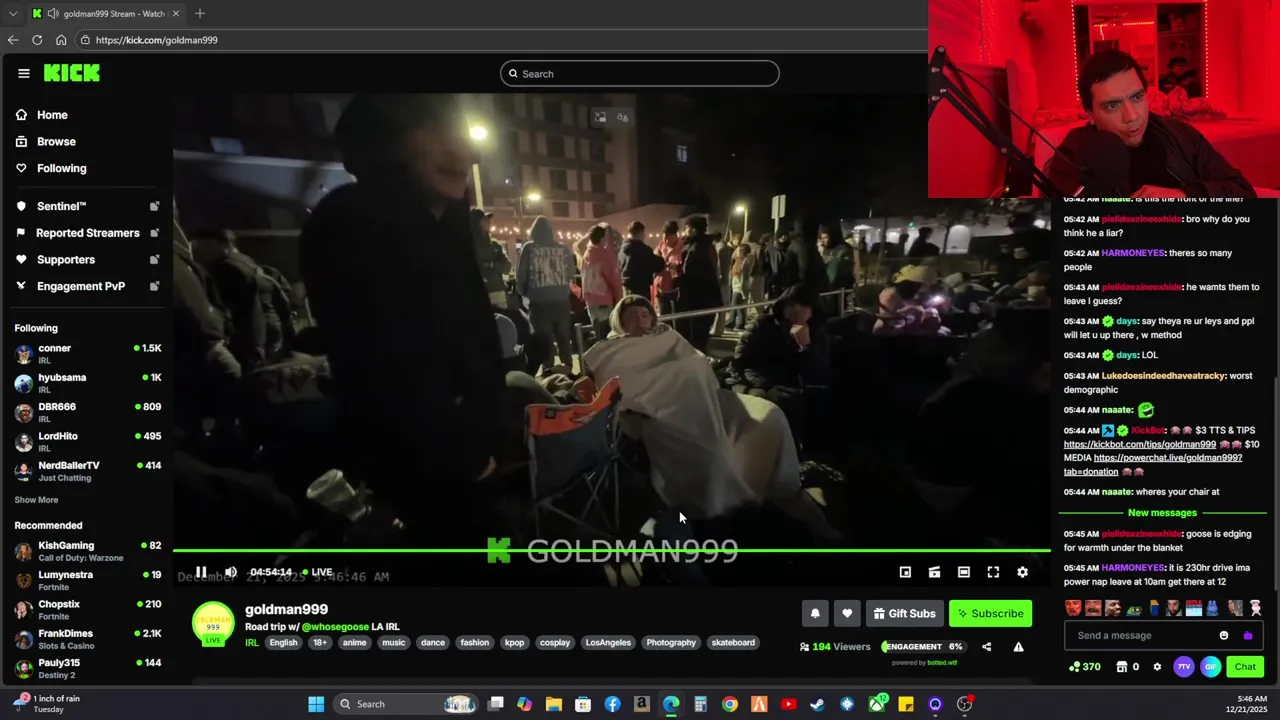This screenshot has height=720, width=1280.
Task: Create a clip with clapperboard icon
Action: coord(934,572)
